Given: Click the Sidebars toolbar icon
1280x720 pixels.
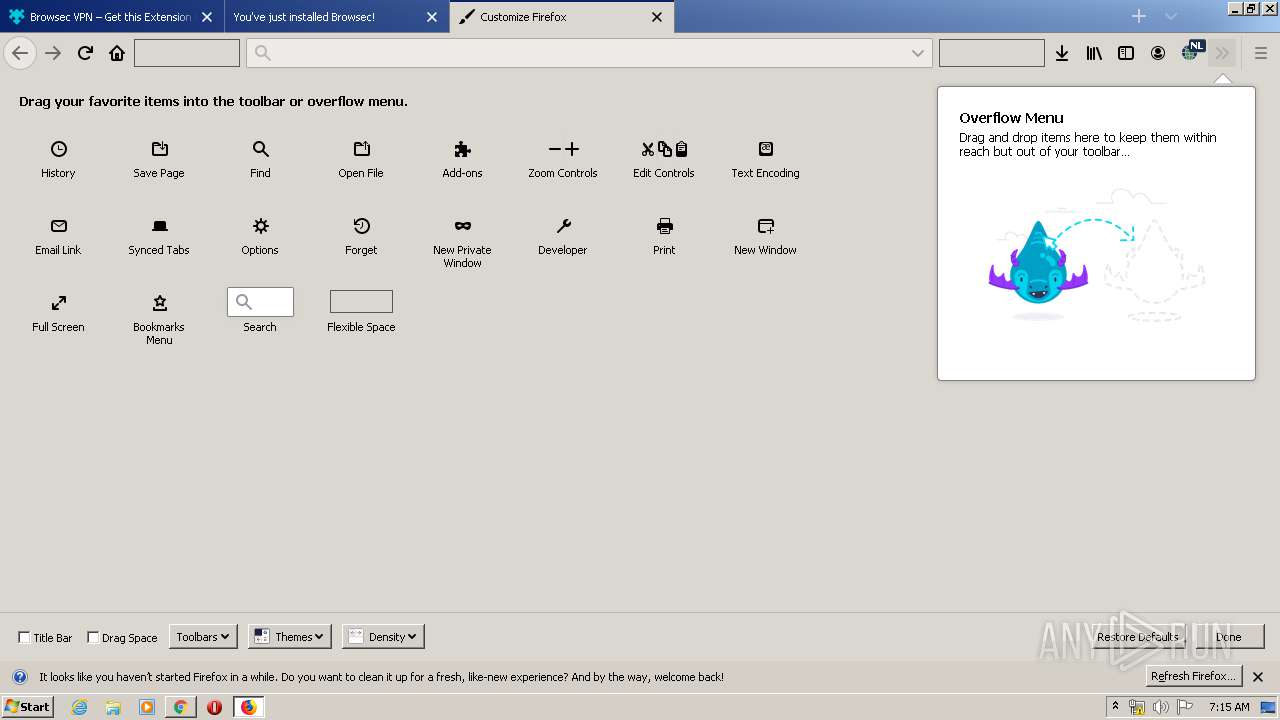Looking at the screenshot, I should pos(1126,53).
